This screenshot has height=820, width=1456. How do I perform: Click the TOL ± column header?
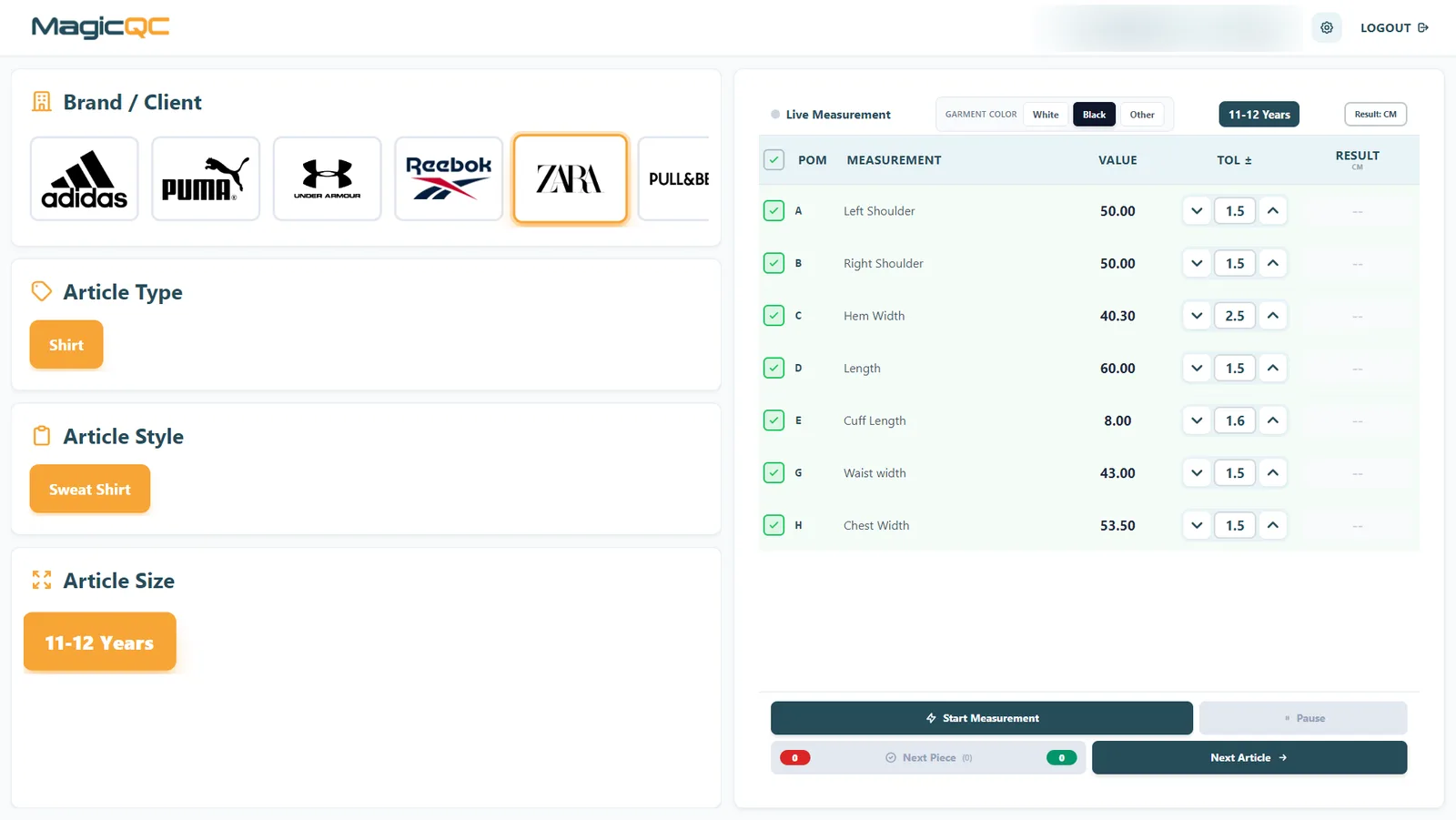tap(1235, 160)
